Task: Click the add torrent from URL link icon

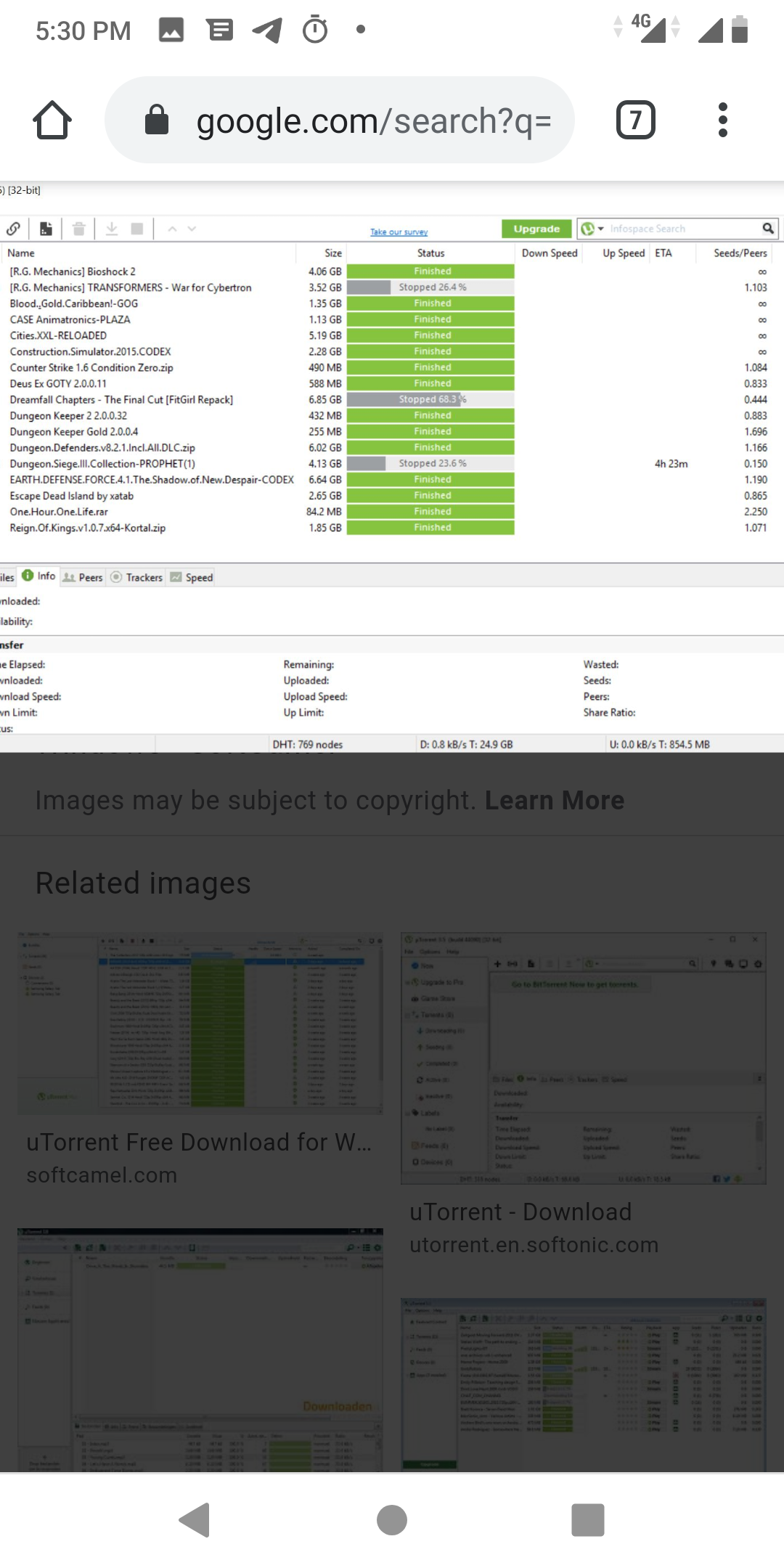Action: coord(13,229)
